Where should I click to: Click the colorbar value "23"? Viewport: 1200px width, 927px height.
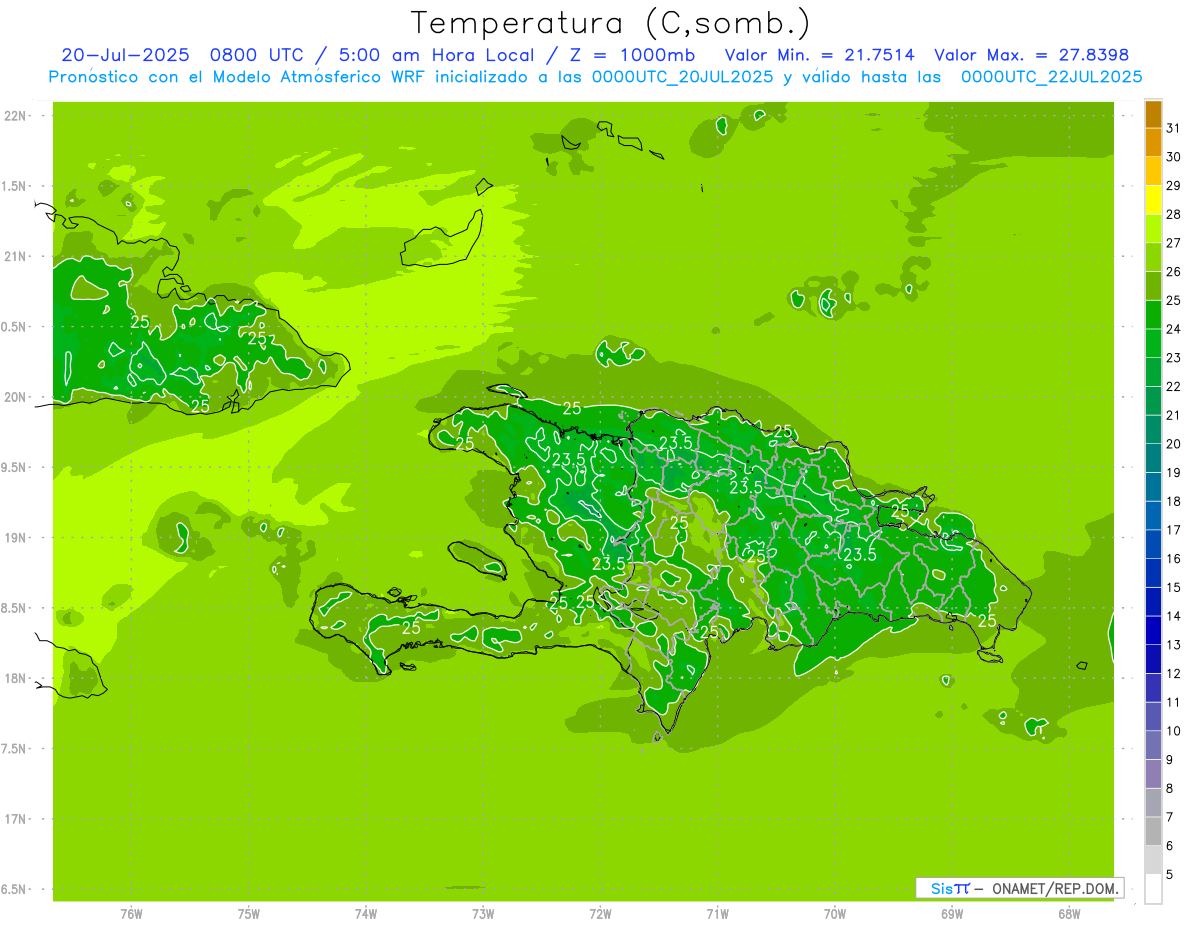click(1173, 358)
